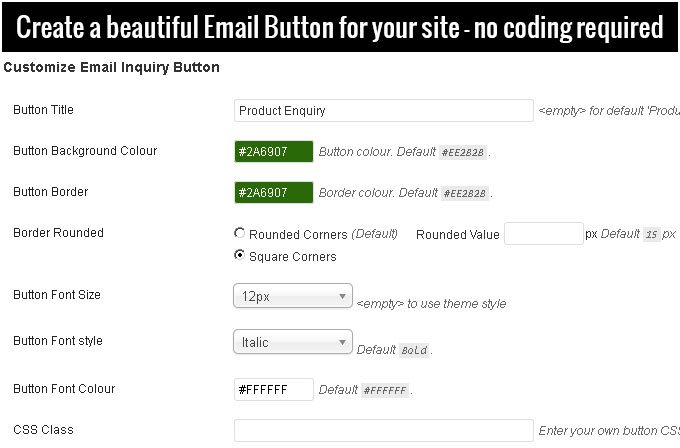Viewport: 680px width, 448px height.
Task: Click the Button Border colour swatch field
Action: (274, 193)
